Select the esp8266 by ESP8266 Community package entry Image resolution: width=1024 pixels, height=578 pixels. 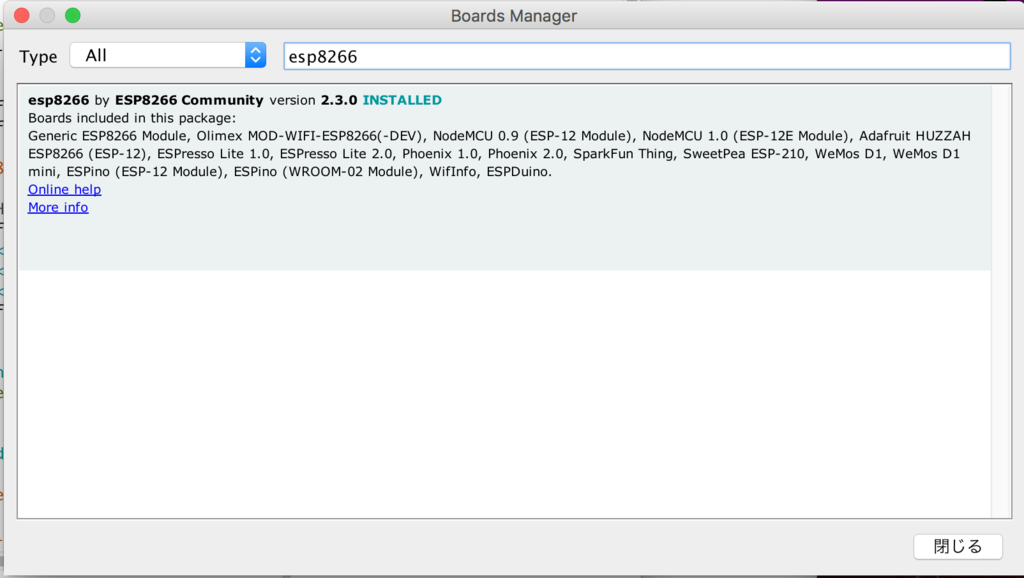coord(505,177)
